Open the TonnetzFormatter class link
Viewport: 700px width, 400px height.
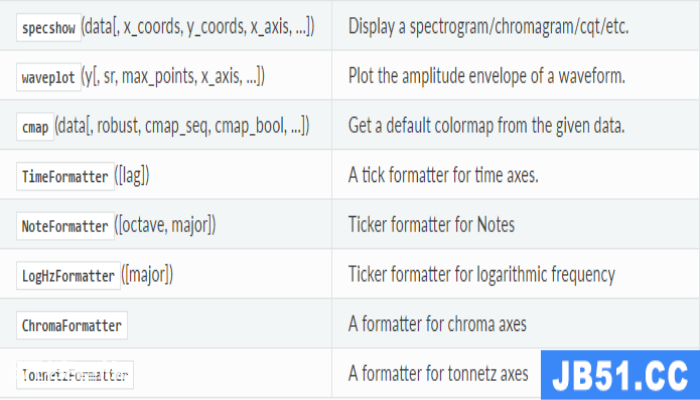(75, 375)
